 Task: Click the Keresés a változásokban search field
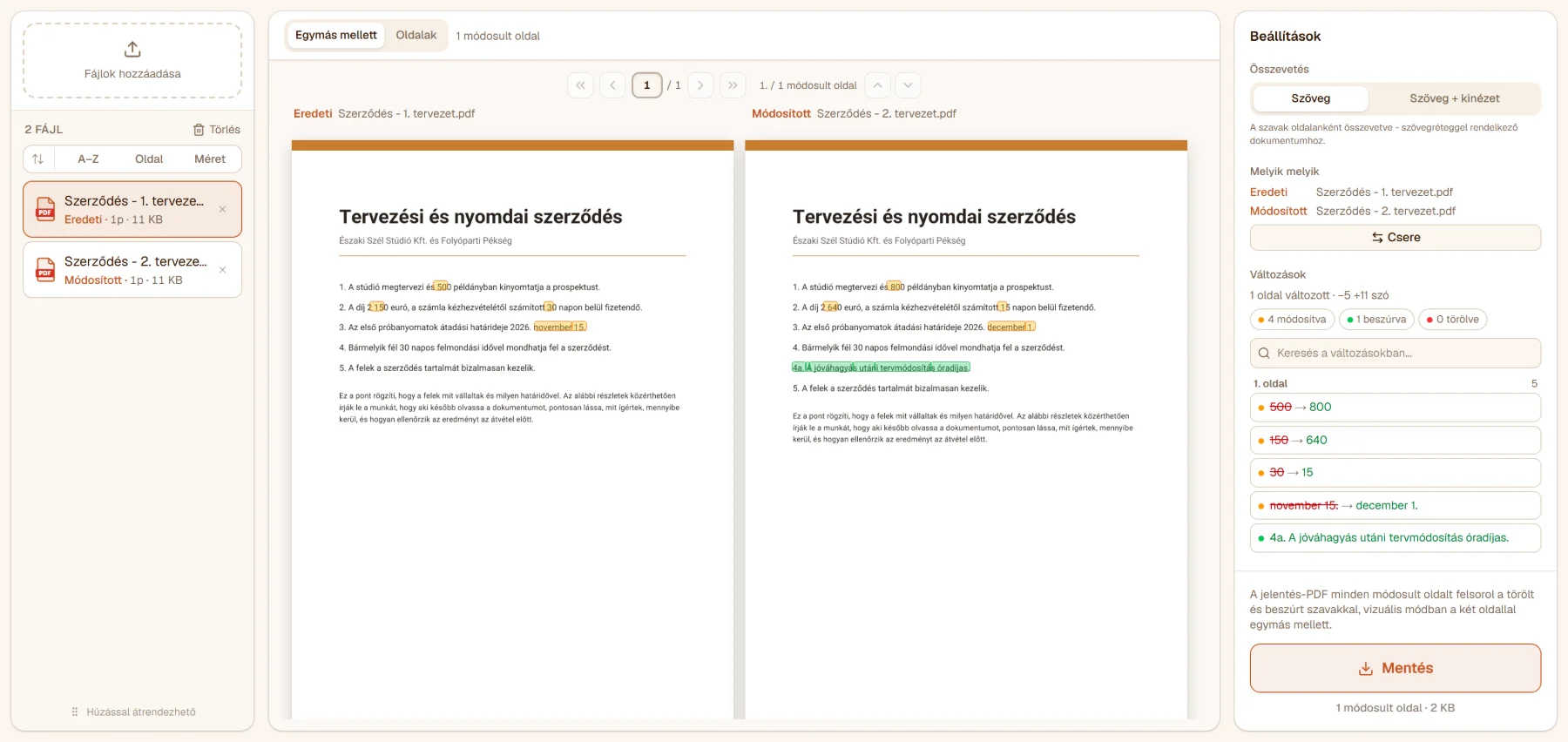[1396, 354]
